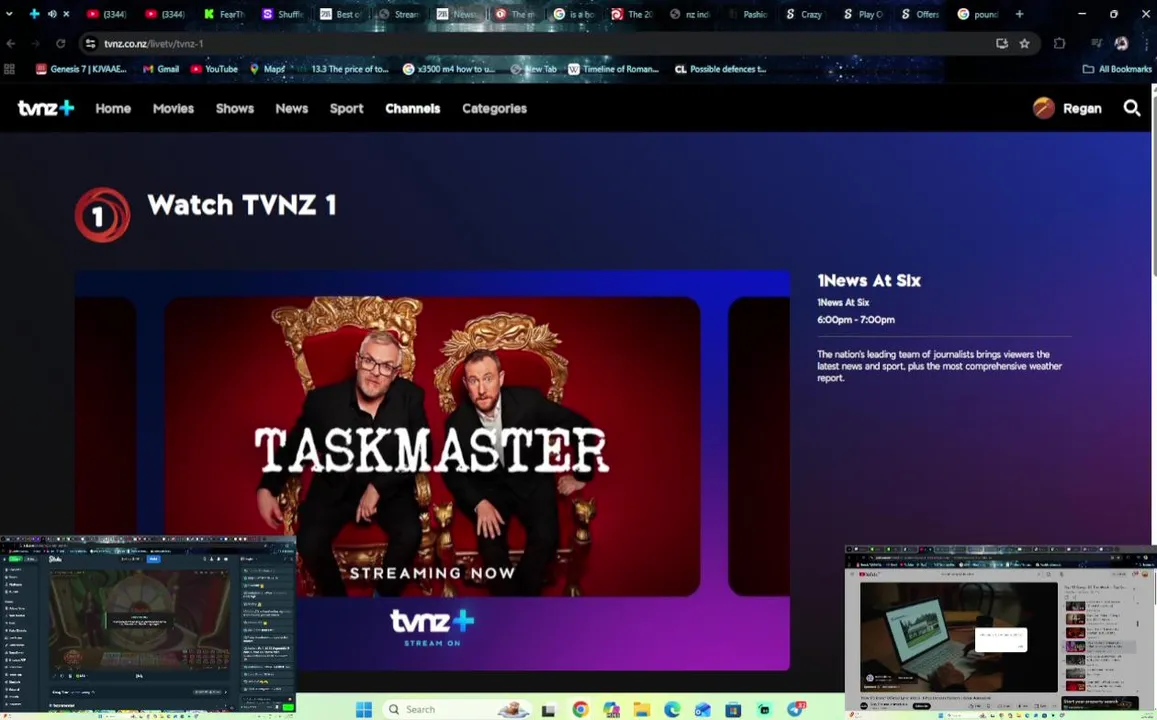
Task: Expand the tab search dropdown arrow
Action: coord(9,14)
